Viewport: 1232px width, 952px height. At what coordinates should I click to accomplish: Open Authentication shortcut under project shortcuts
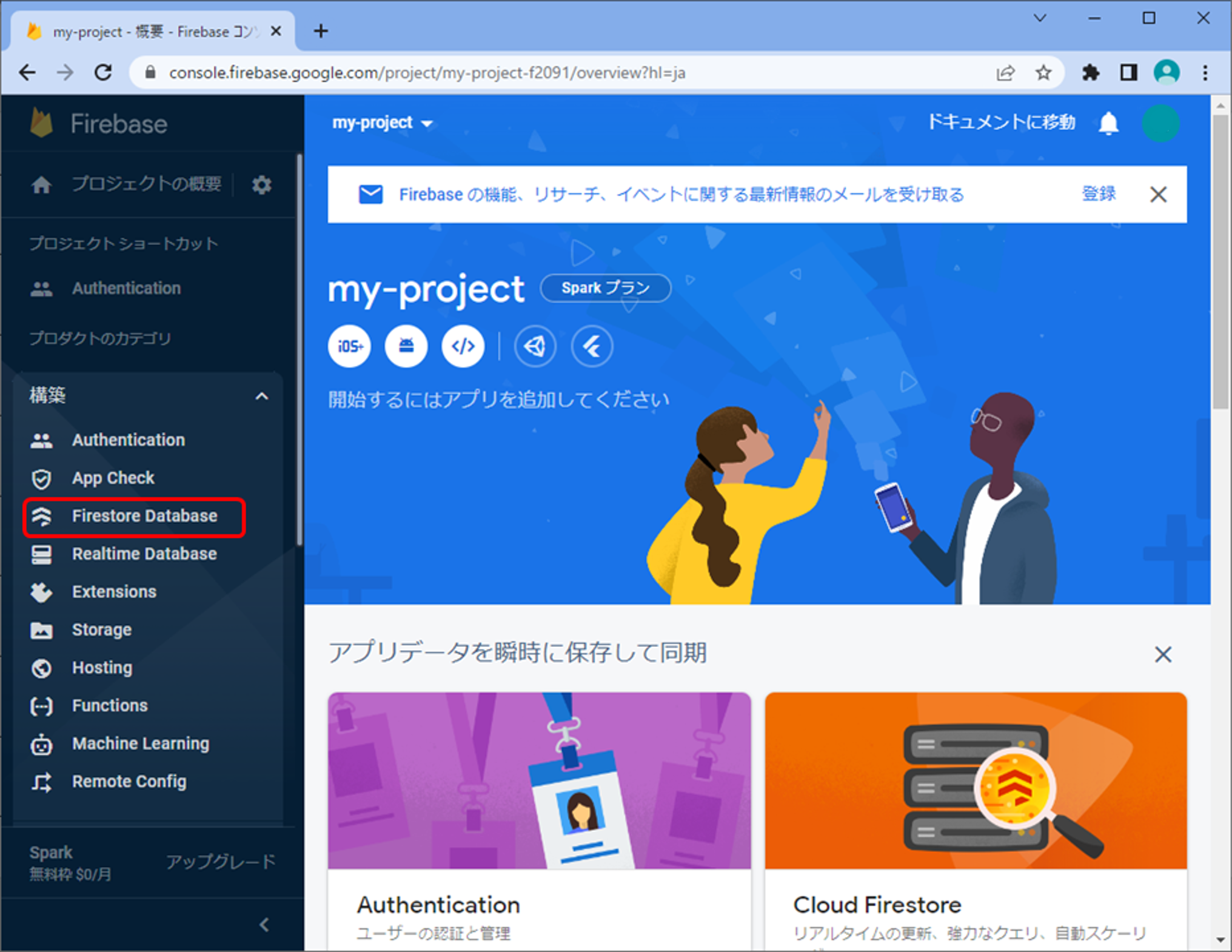click(x=106, y=289)
